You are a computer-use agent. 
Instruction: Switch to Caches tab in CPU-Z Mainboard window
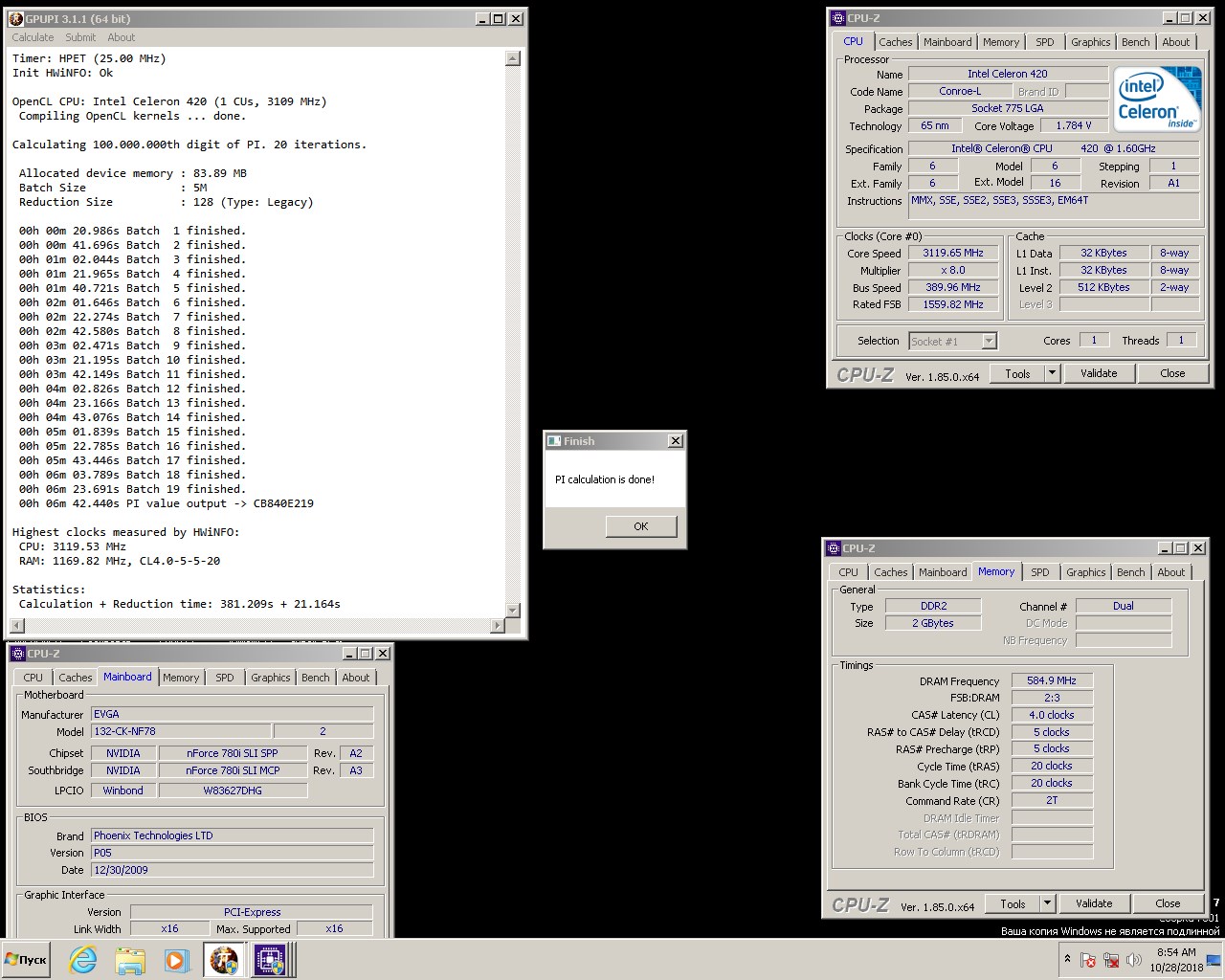76,678
